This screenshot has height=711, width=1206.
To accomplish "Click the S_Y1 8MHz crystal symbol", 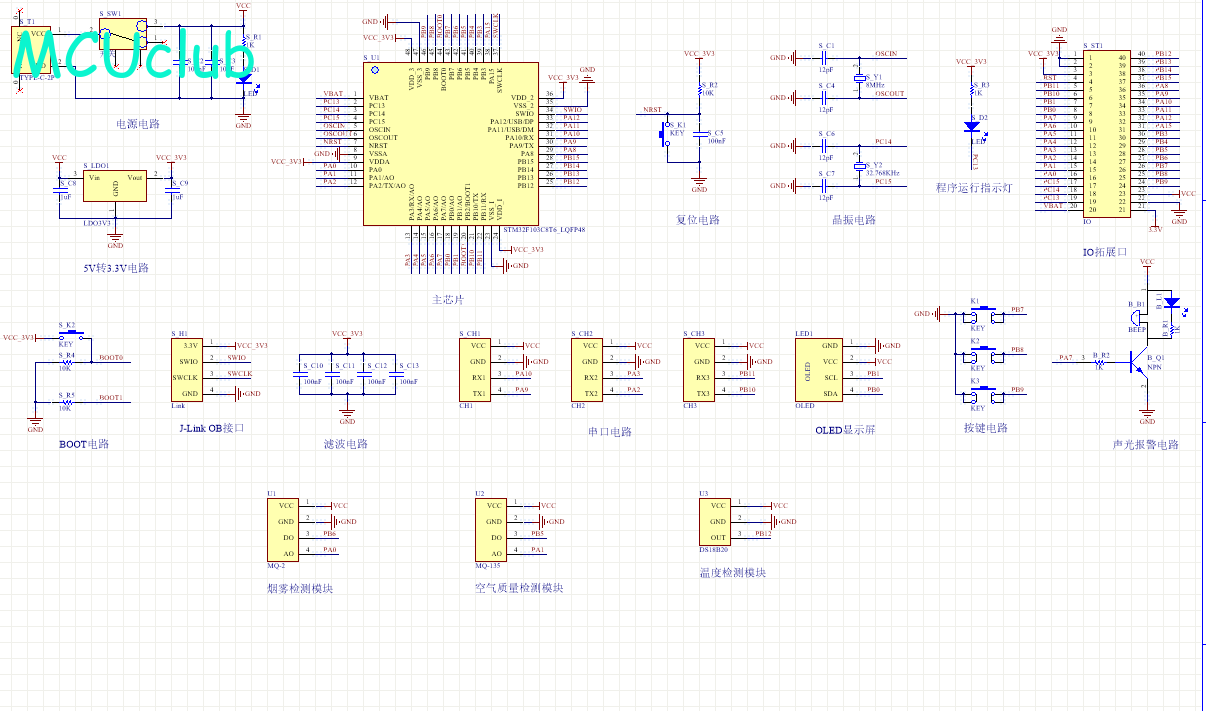I will click(x=858, y=77).
